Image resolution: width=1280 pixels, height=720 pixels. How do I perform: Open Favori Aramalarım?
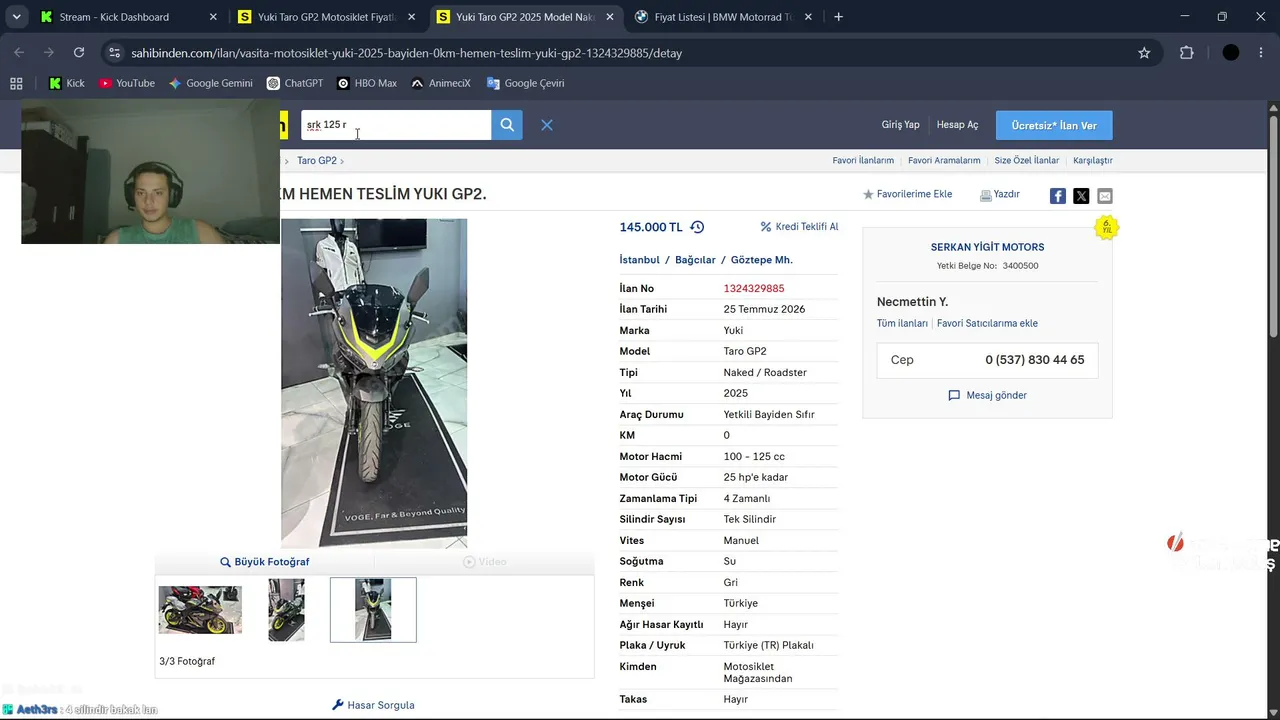tap(944, 161)
